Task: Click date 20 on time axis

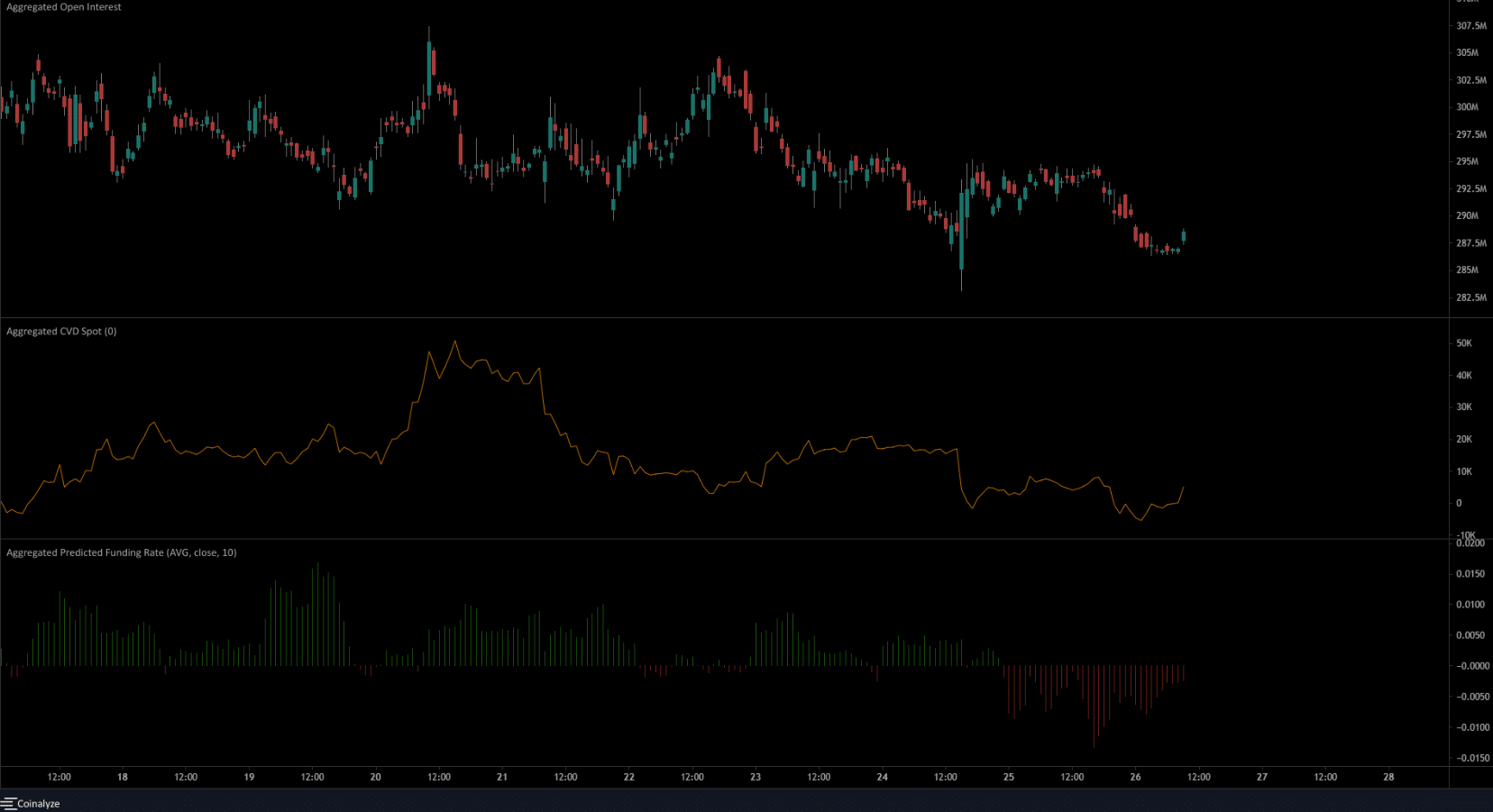Action: (x=376, y=777)
